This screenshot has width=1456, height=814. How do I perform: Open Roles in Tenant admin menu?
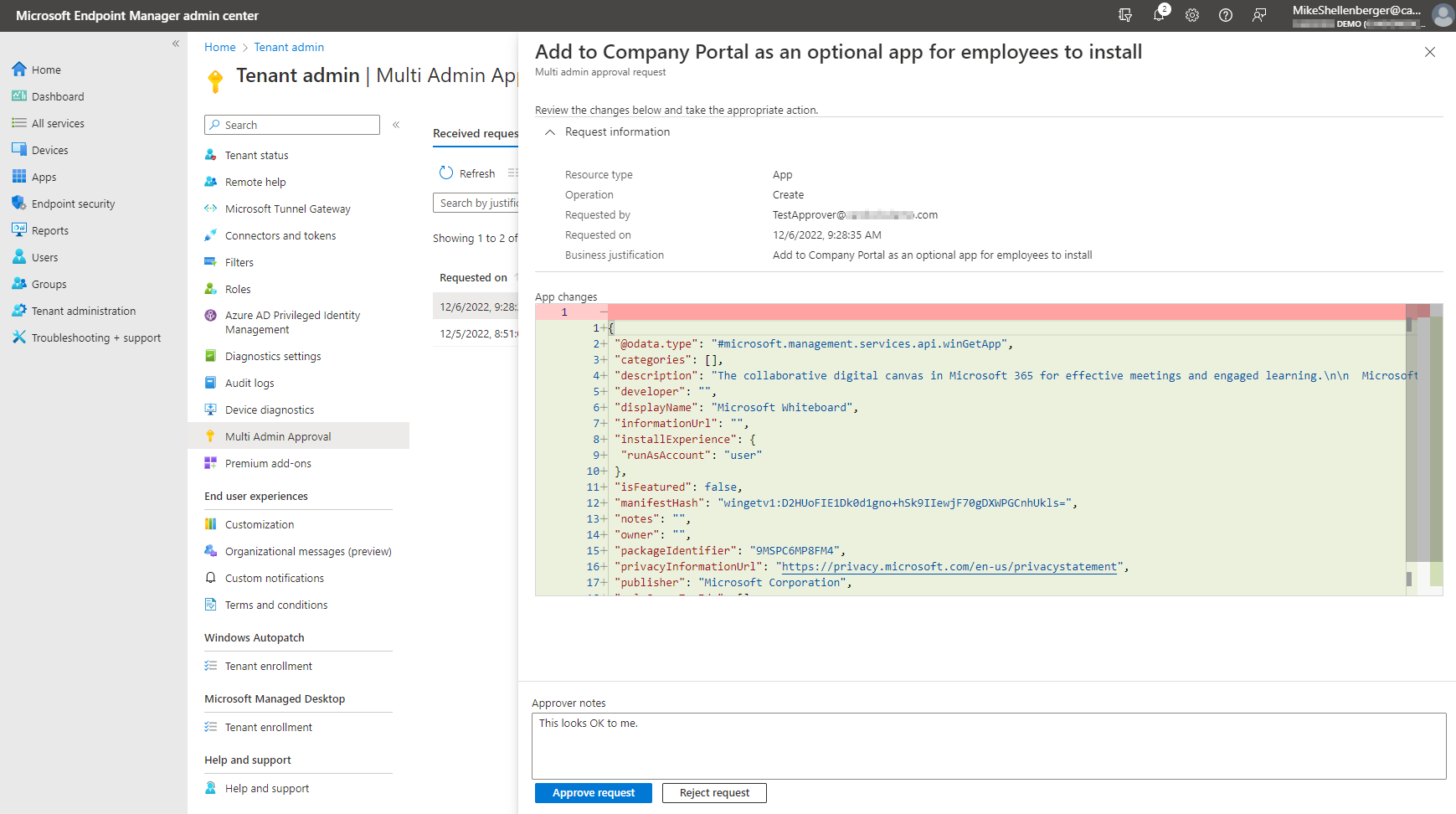pos(238,289)
